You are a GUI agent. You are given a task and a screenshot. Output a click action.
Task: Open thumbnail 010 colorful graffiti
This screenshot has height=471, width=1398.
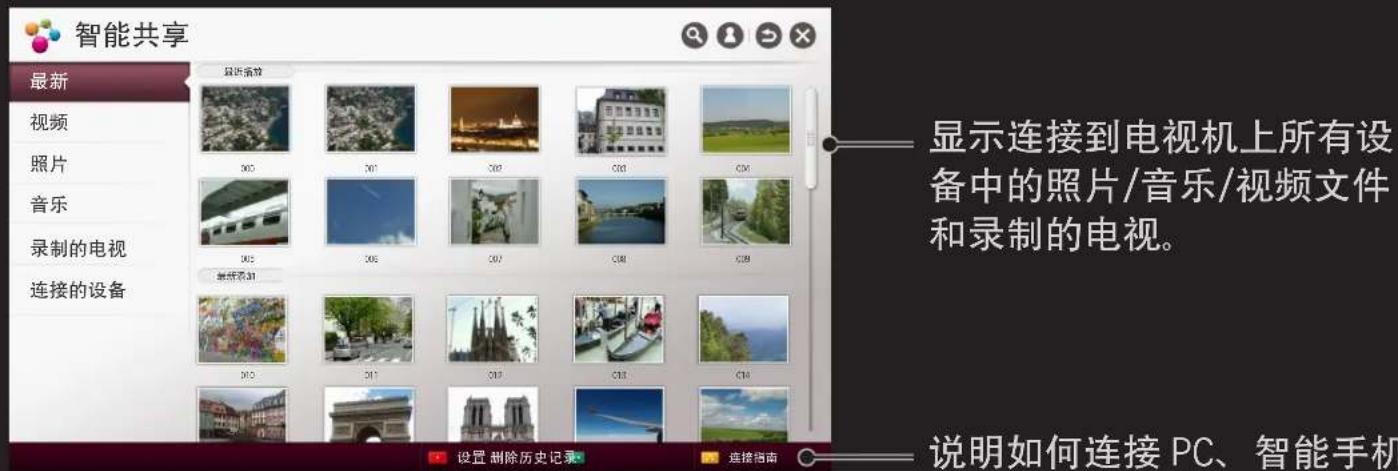[242, 329]
